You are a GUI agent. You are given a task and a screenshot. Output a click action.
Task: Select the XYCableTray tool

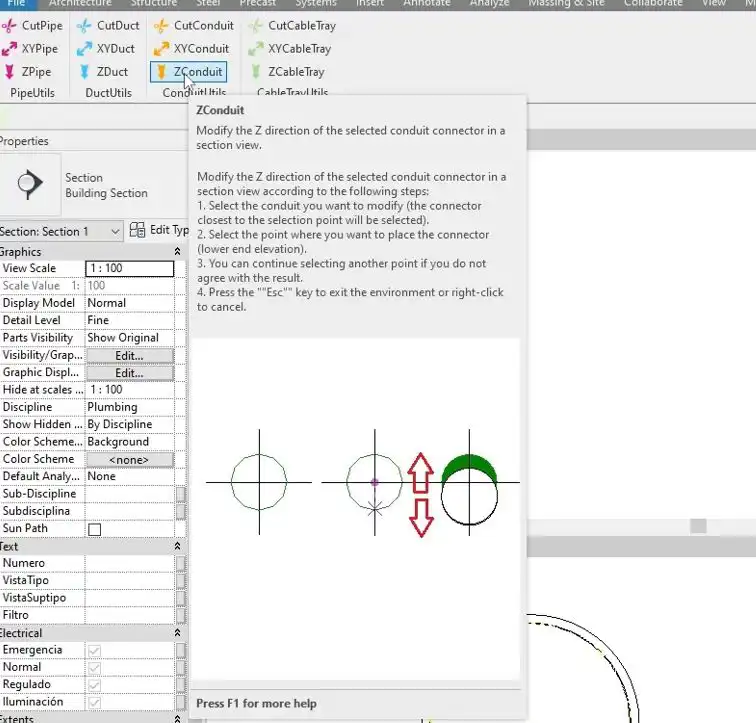(x=290, y=49)
